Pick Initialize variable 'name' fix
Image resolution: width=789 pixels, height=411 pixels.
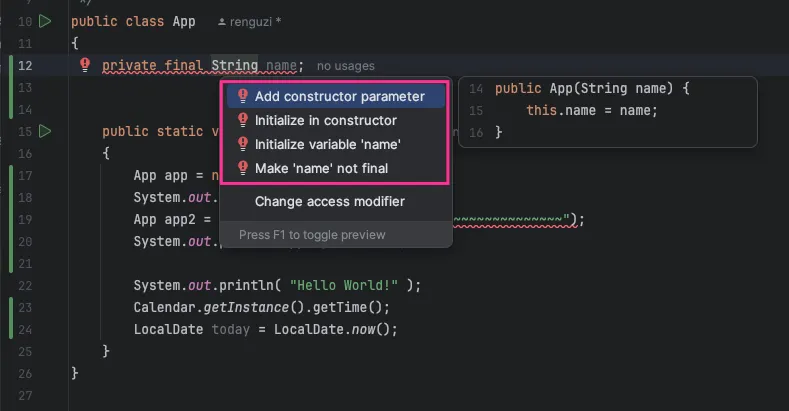327,145
